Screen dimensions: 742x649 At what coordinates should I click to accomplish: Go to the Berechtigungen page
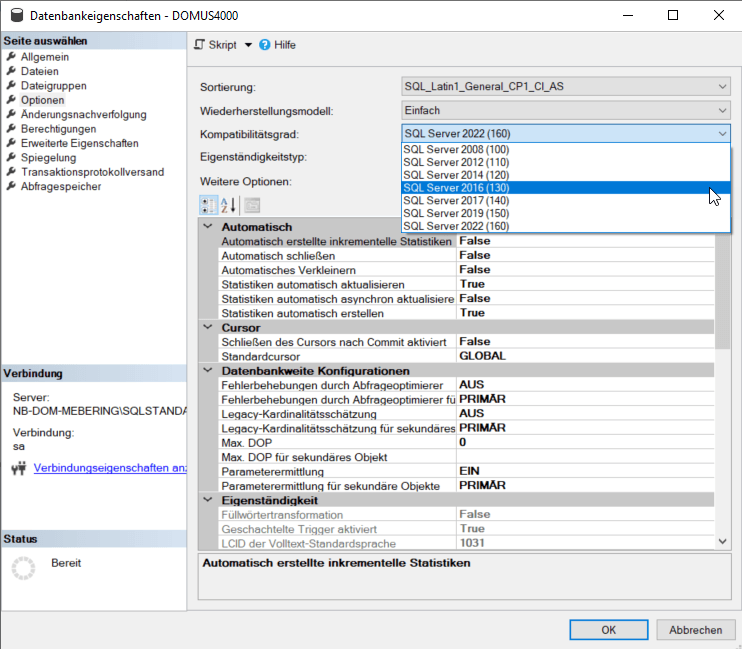(x=58, y=129)
